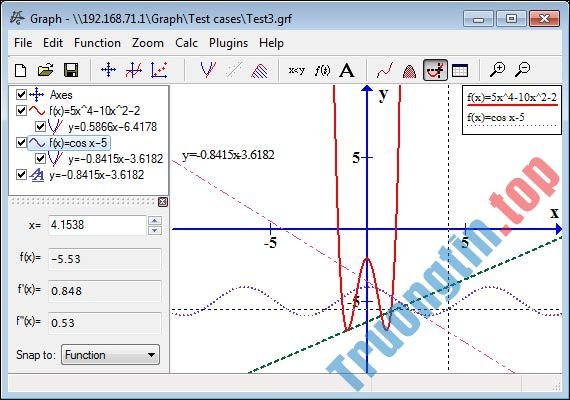Open a file with the folder icon
The image size is (570, 400).
(45, 70)
